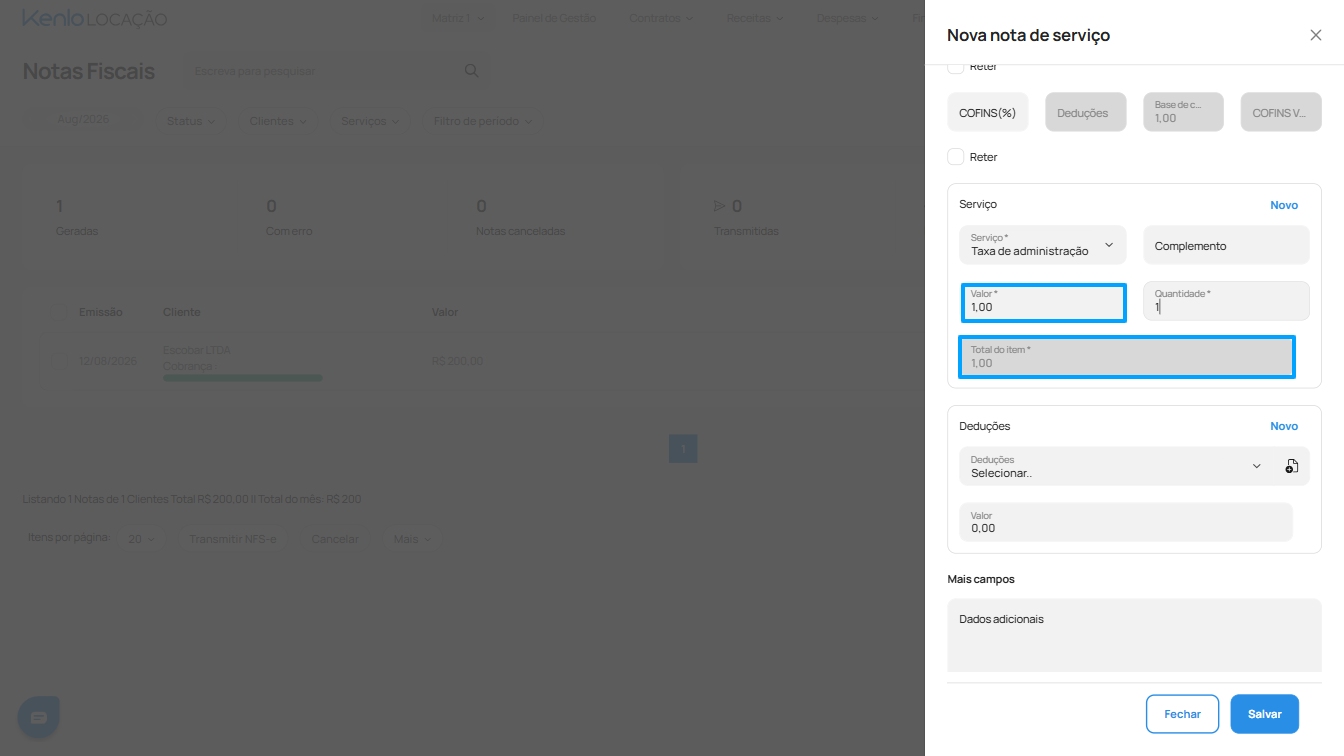Screen dimensions: 1344x756
Task: Open the Matriz 1 dropdown in top bar
Action: point(458,18)
